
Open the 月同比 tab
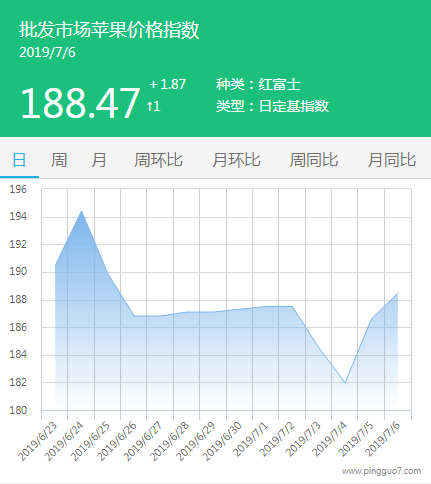point(392,160)
